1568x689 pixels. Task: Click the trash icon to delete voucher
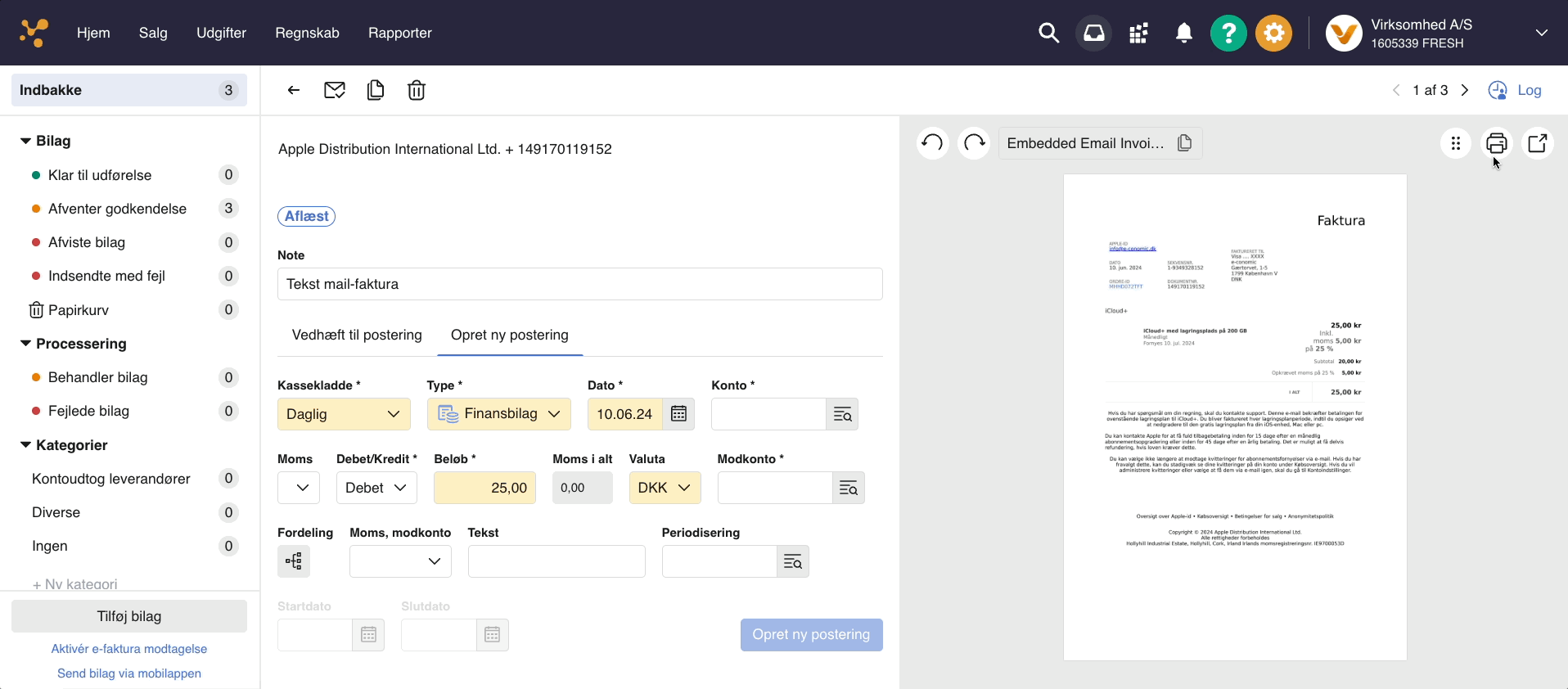click(x=416, y=90)
